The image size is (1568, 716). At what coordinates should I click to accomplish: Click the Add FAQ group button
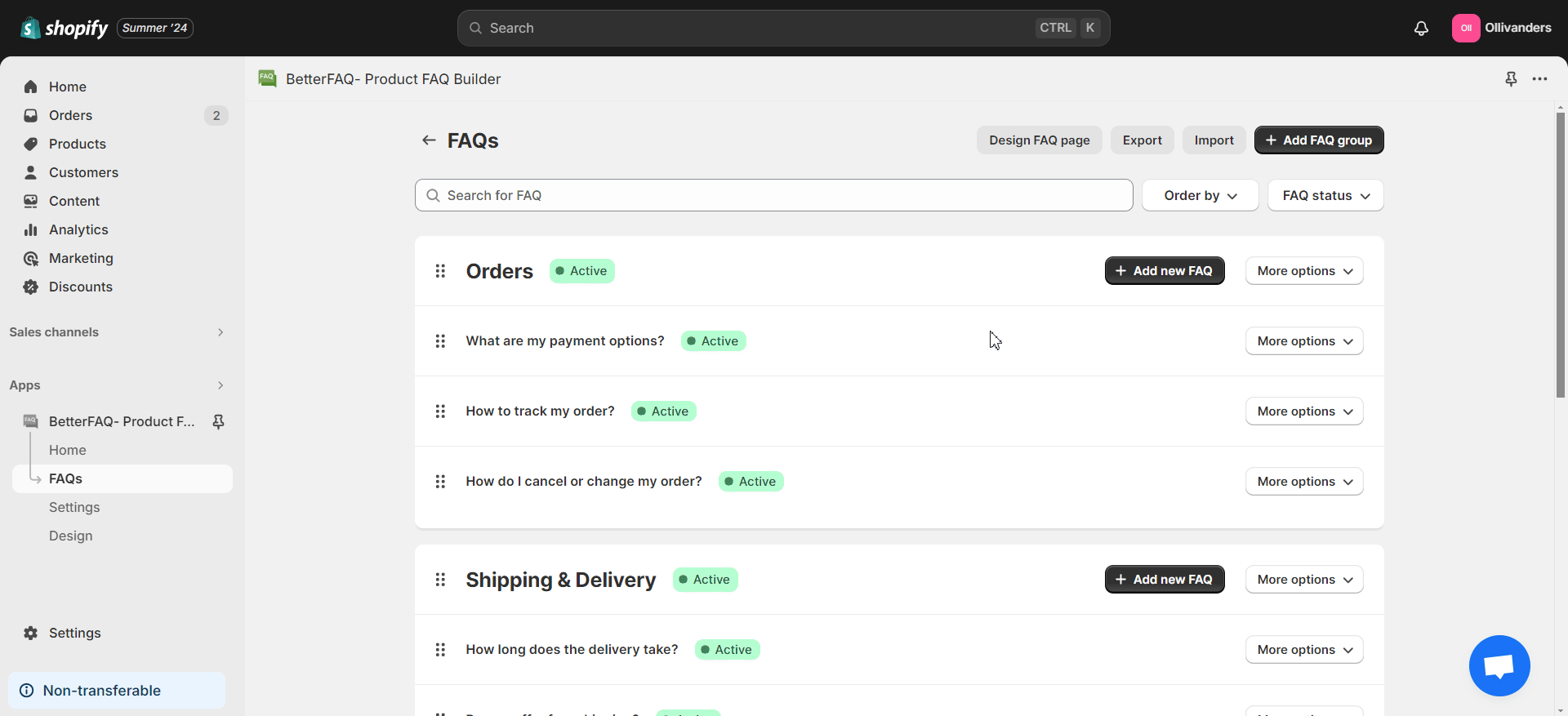[x=1318, y=140]
